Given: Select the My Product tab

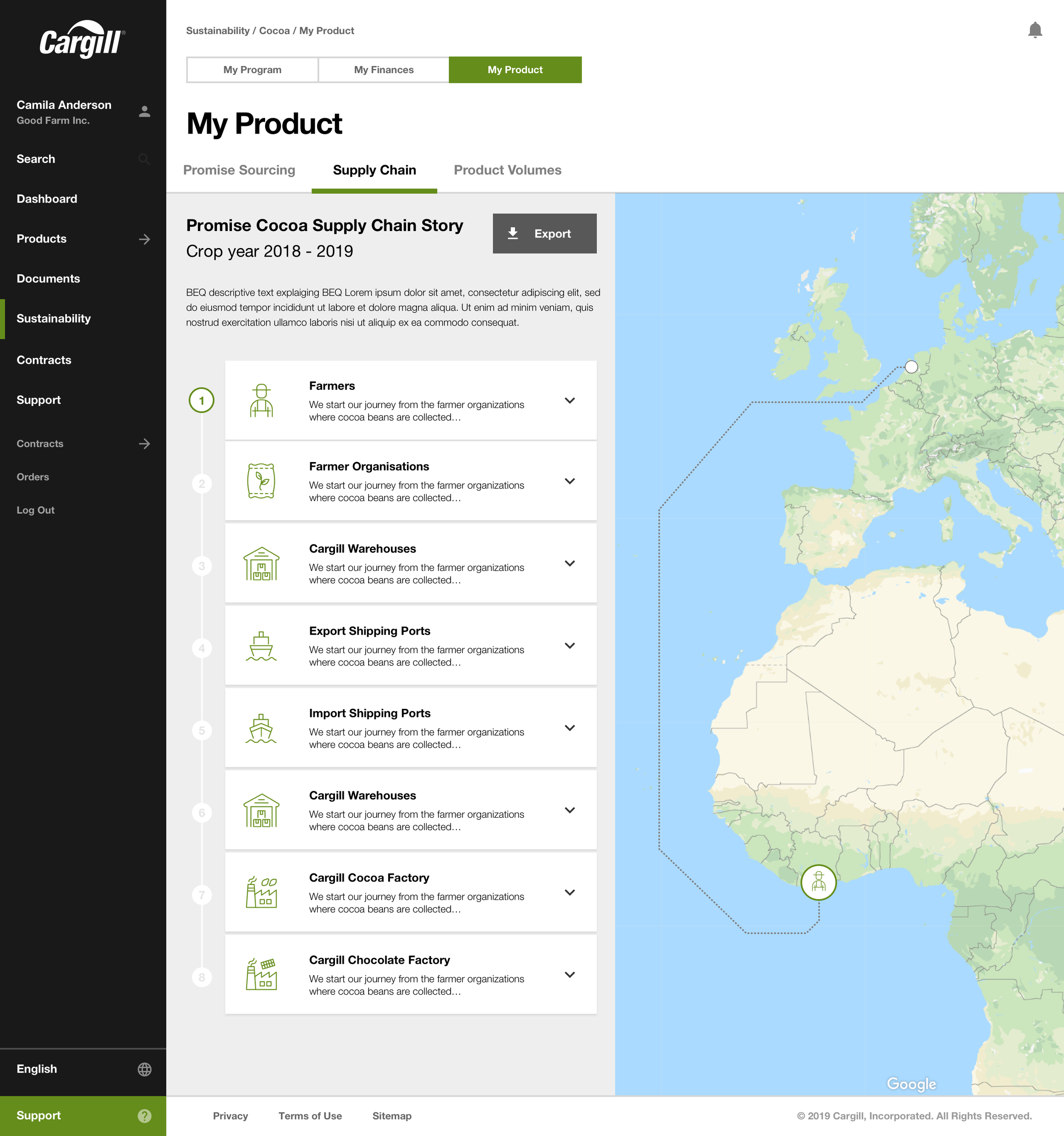Looking at the screenshot, I should [x=515, y=70].
